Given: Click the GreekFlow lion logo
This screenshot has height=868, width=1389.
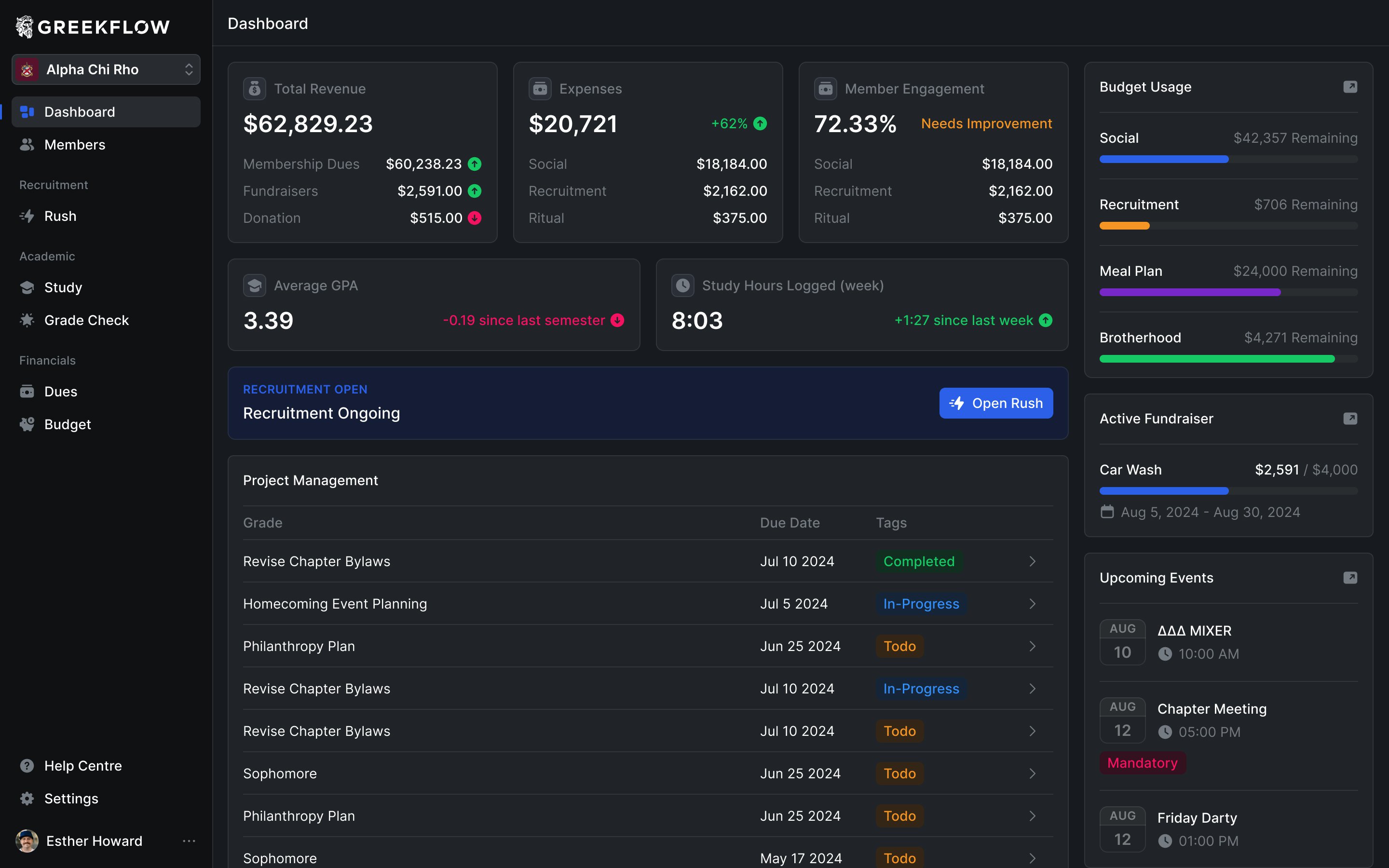Looking at the screenshot, I should (x=25, y=27).
